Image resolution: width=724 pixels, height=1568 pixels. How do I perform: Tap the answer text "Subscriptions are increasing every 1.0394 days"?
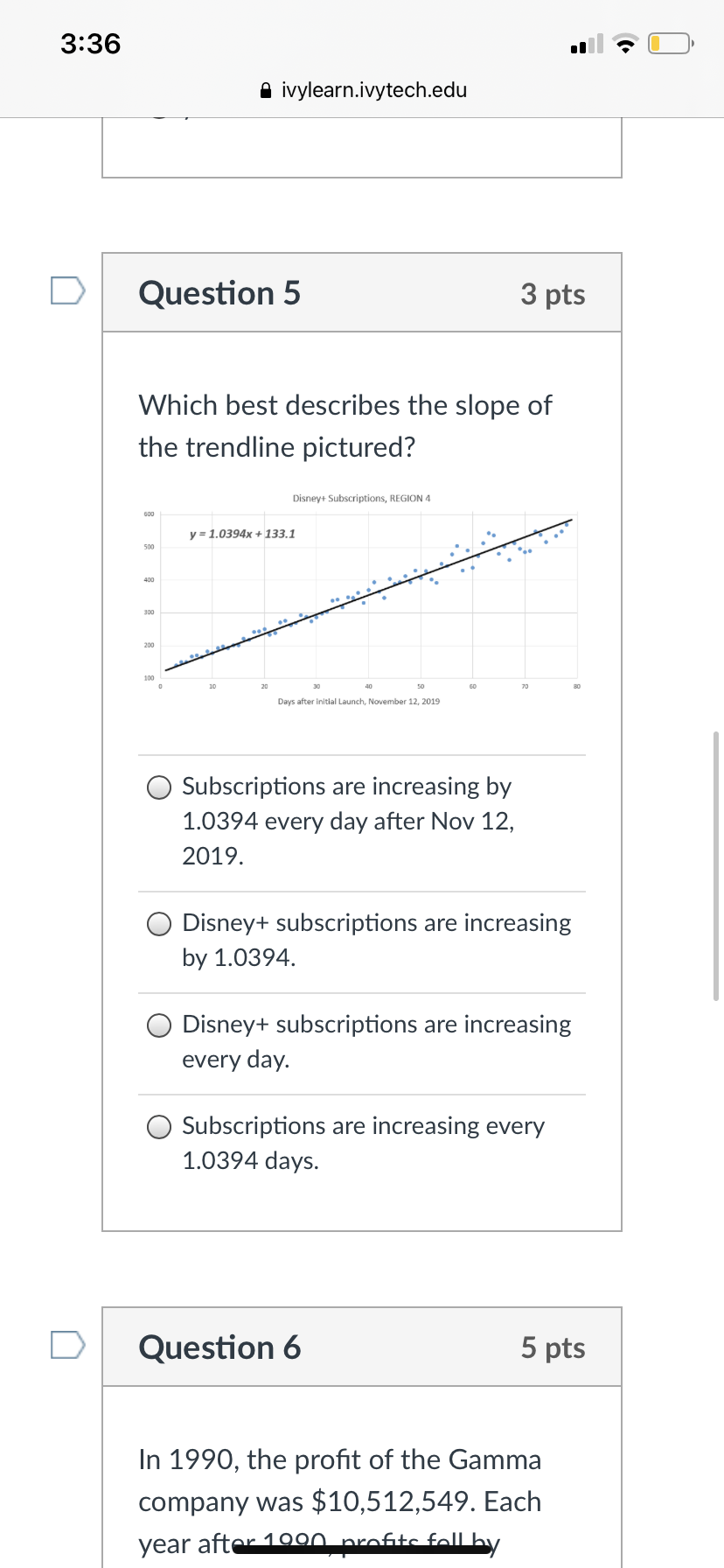point(363,1143)
